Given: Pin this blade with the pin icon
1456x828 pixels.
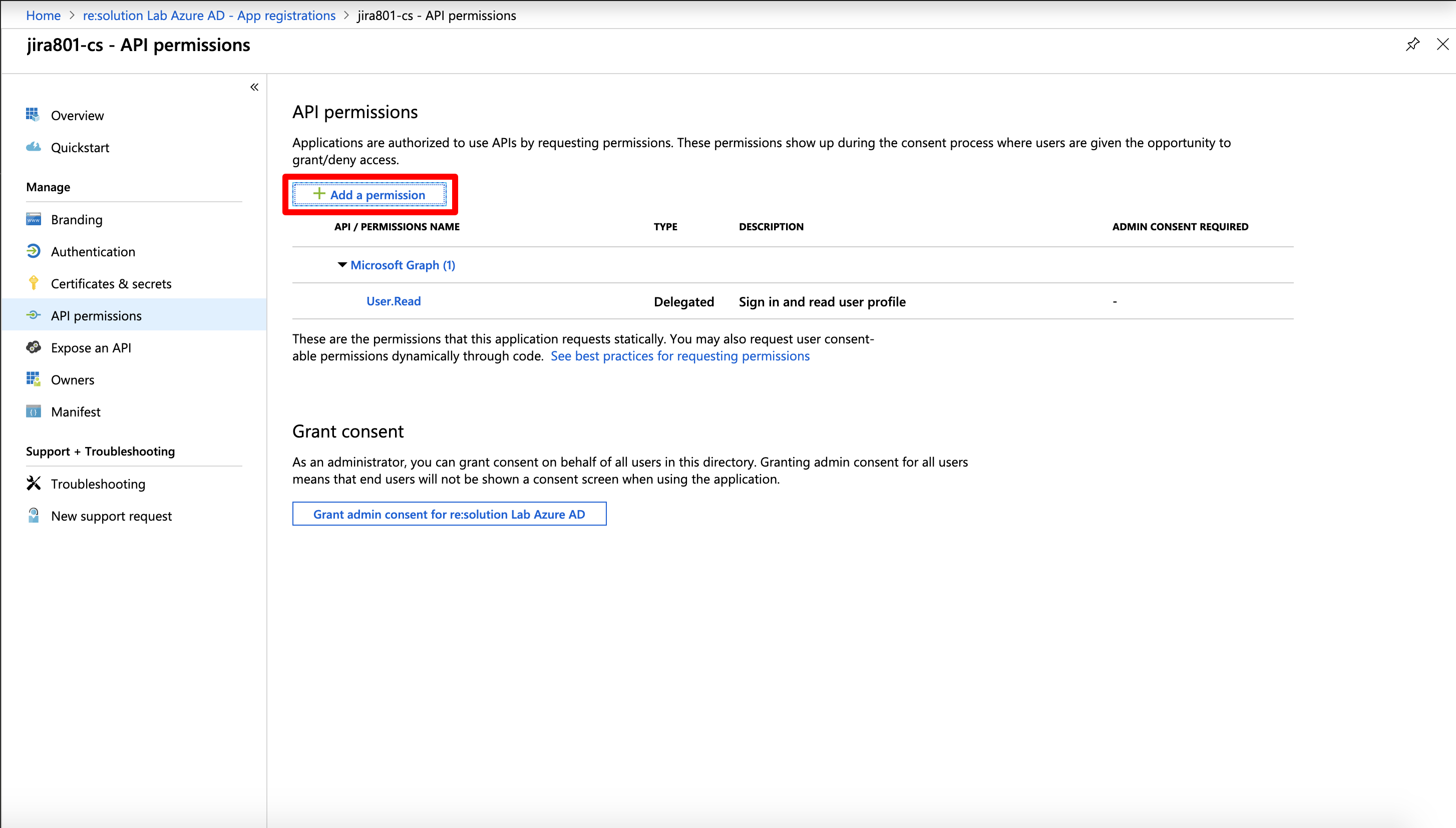Looking at the screenshot, I should [x=1412, y=45].
